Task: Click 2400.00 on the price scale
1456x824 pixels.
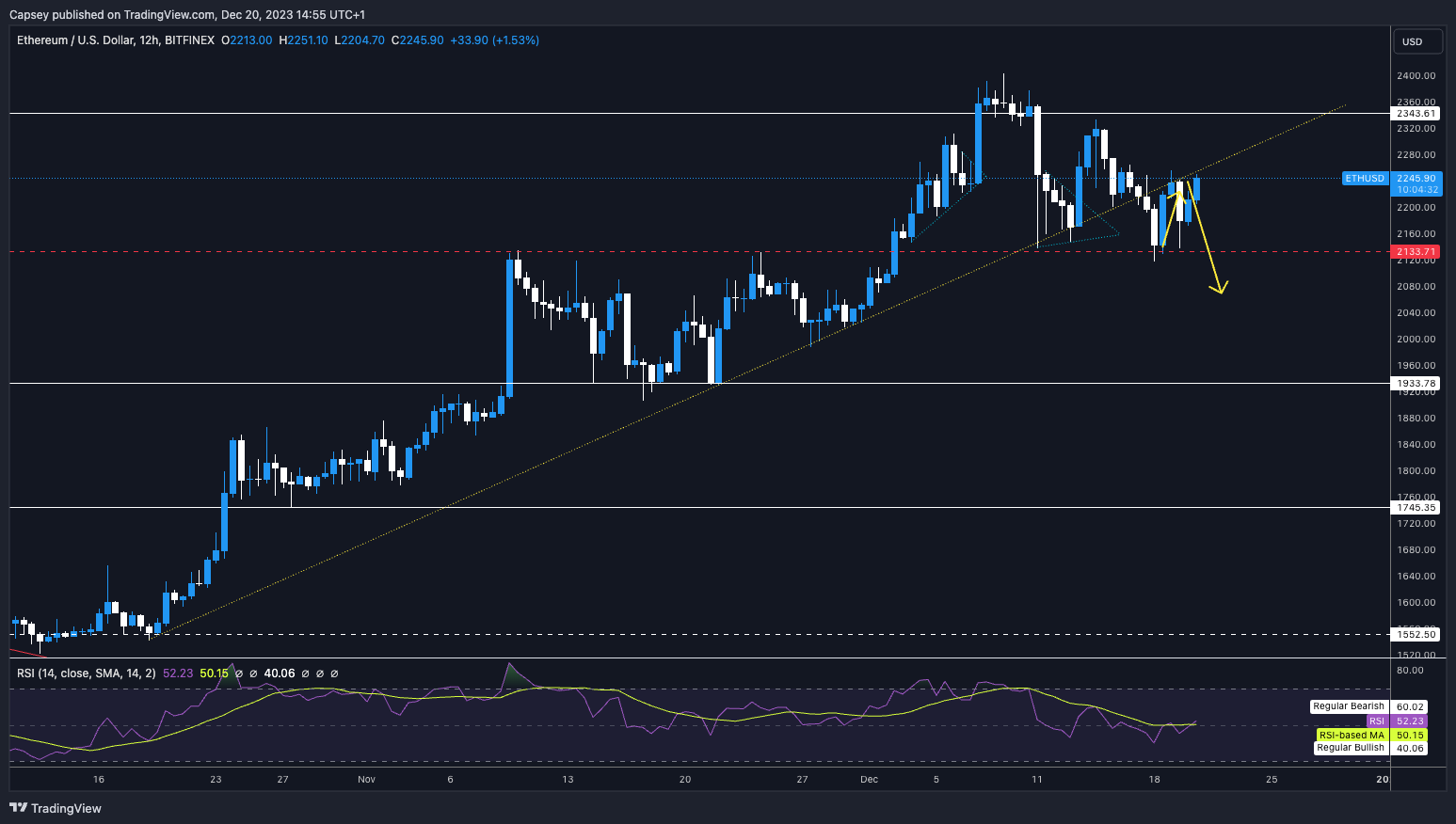Action: click(x=1416, y=75)
